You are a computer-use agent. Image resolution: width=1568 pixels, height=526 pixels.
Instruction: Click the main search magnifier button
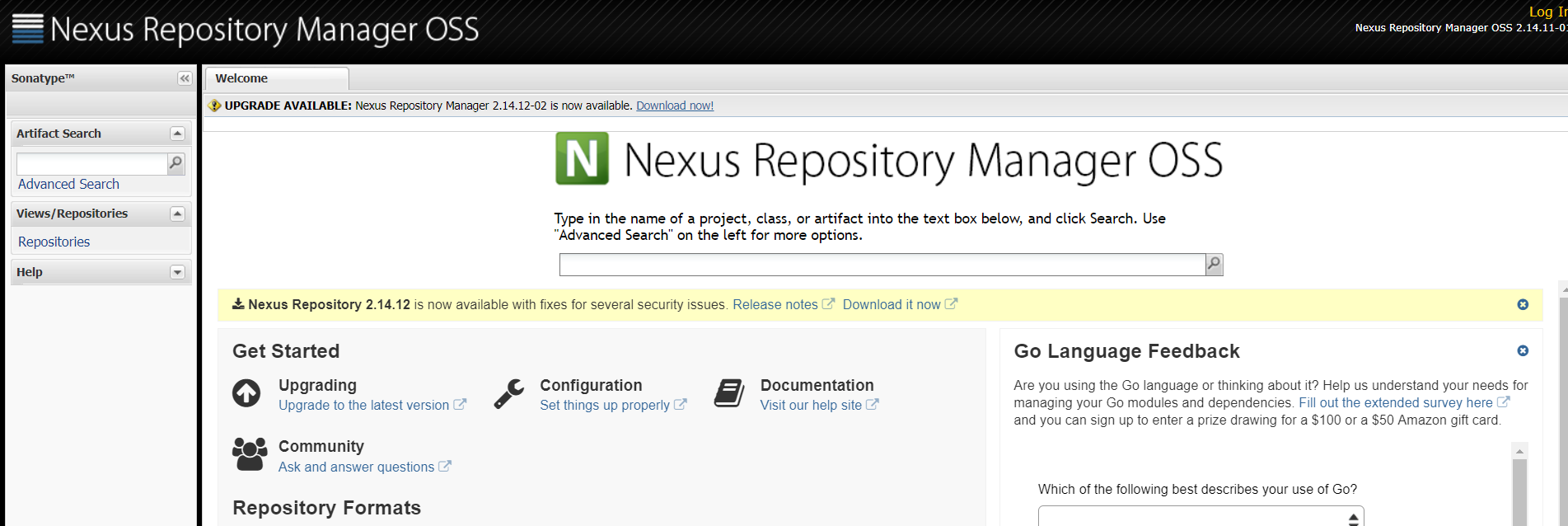[1214, 264]
